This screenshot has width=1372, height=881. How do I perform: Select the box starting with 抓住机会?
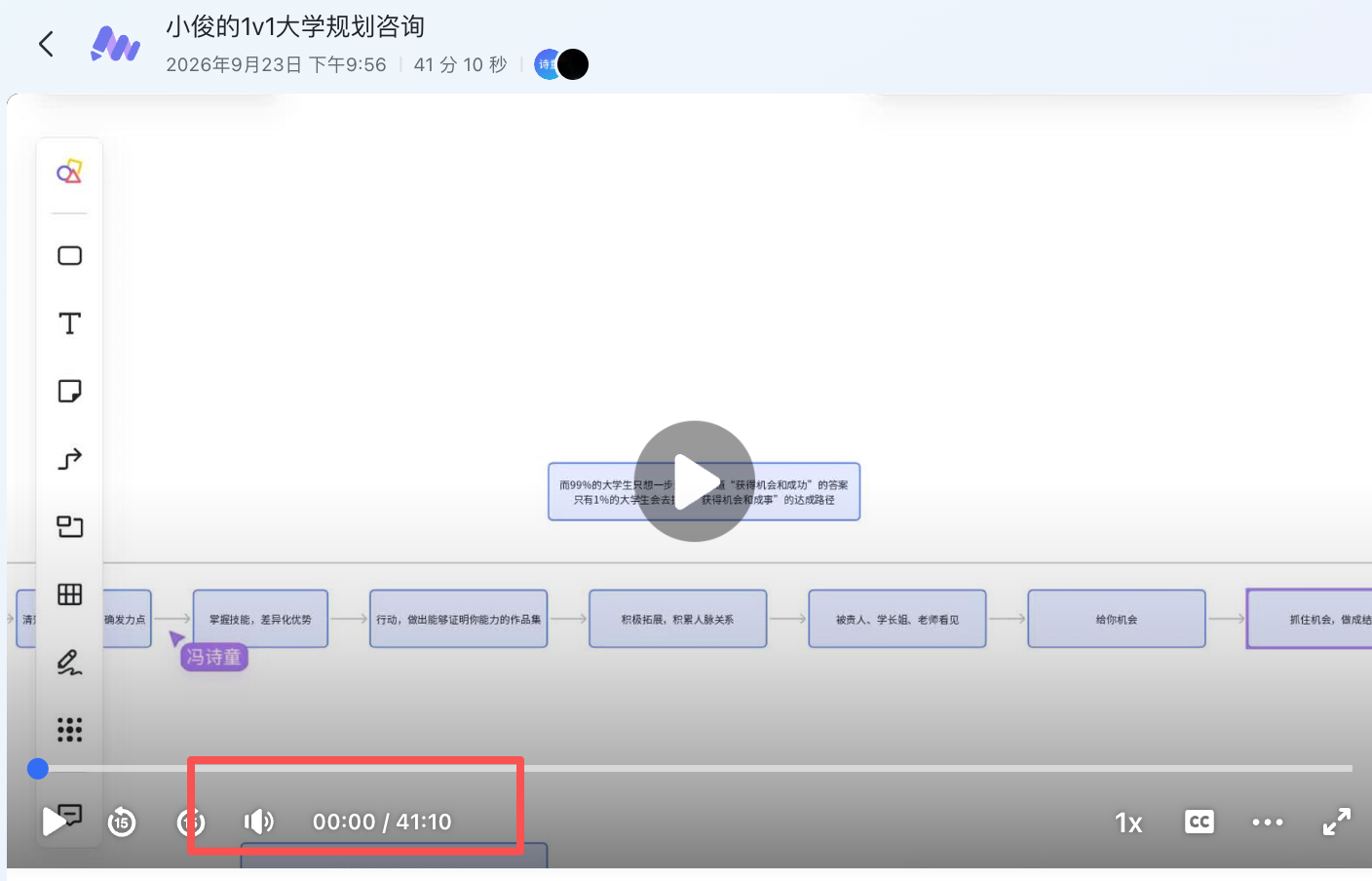pos(1309,619)
